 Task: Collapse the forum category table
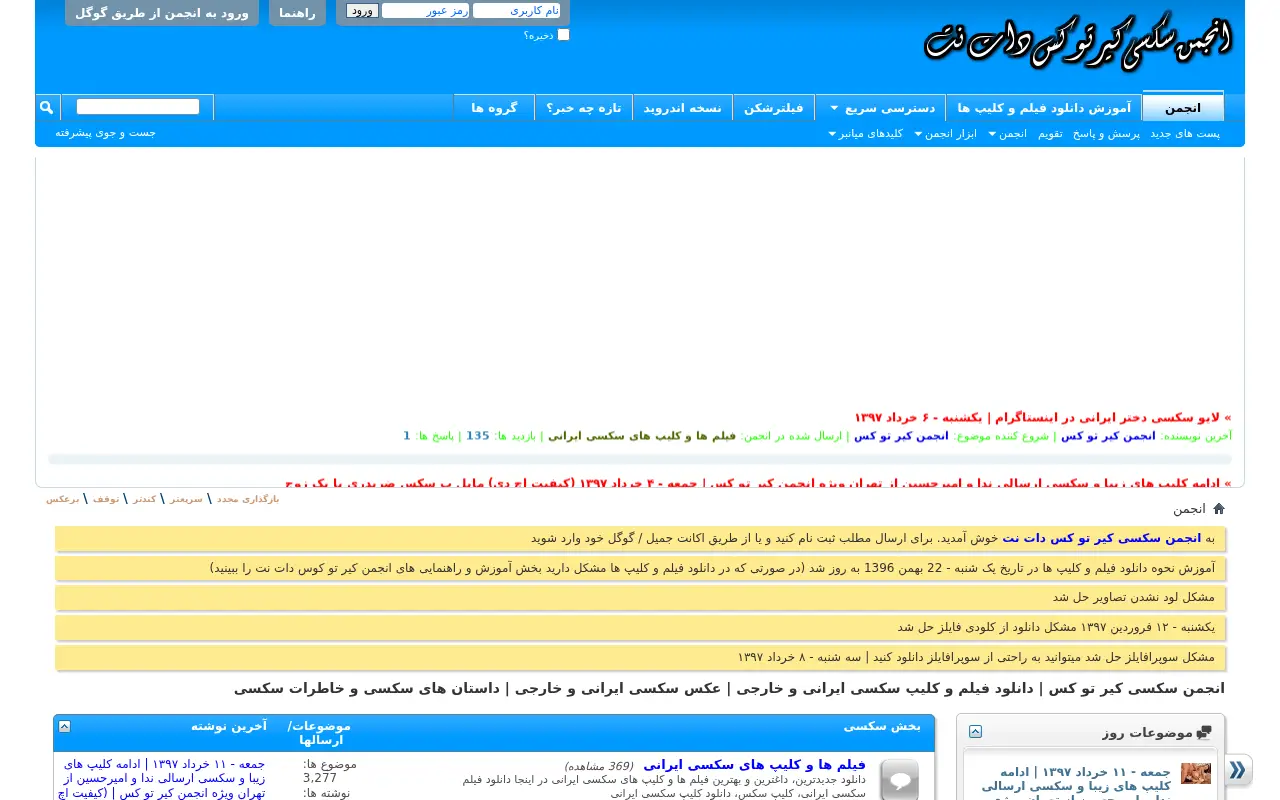pos(64,726)
